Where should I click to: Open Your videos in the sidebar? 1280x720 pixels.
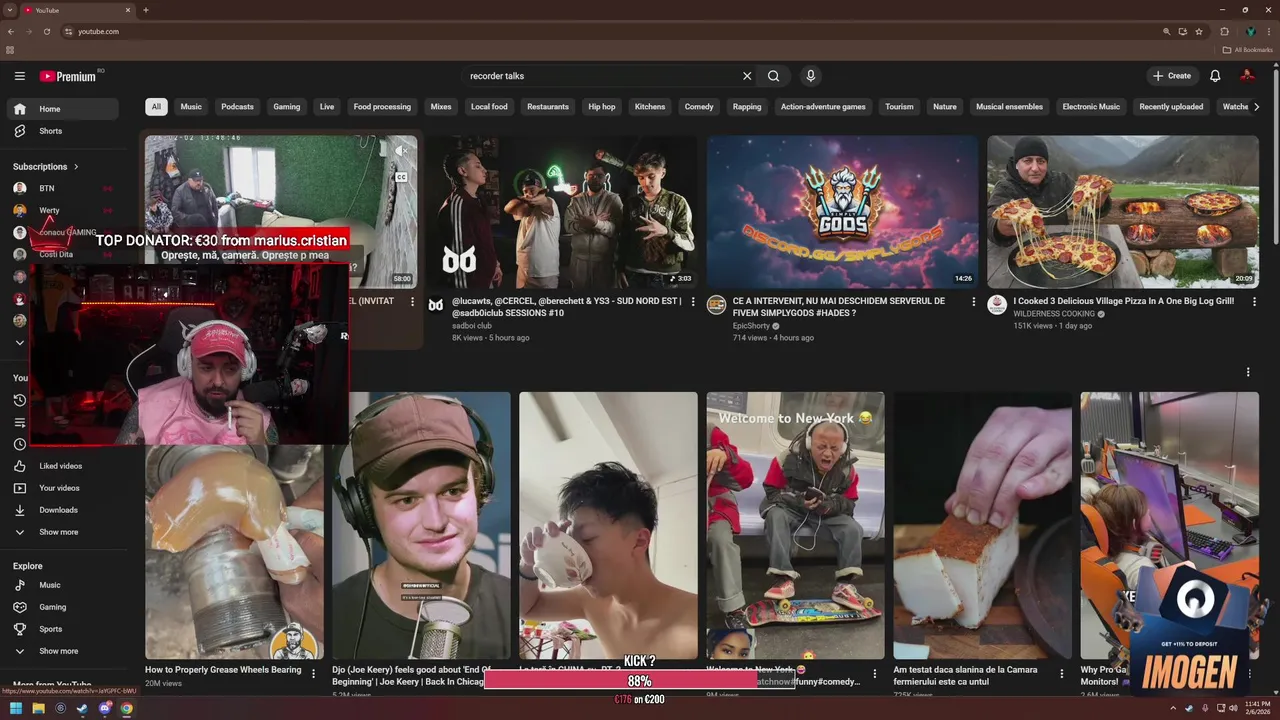tap(62, 488)
